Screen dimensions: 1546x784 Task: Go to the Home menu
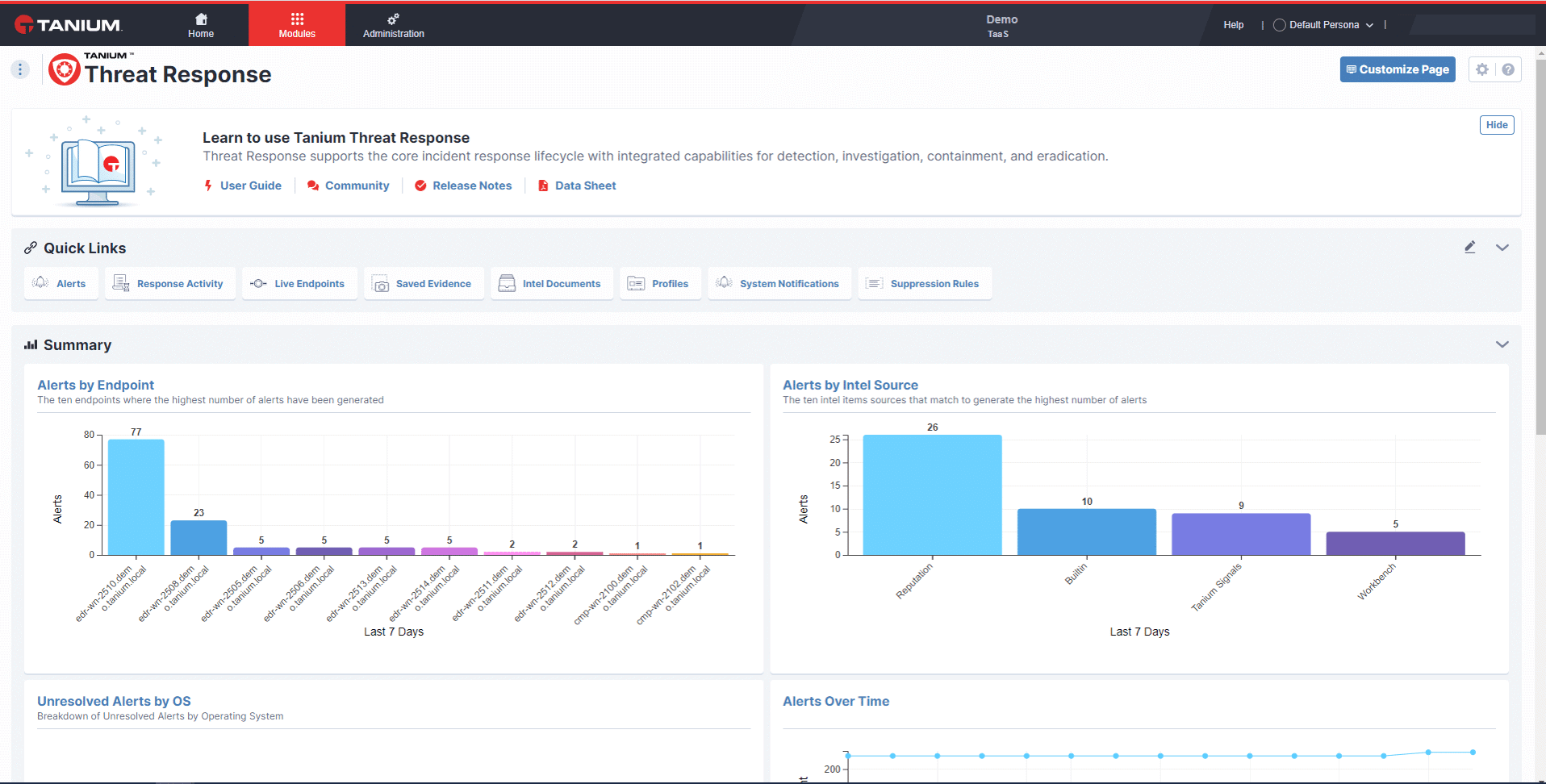[x=201, y=25]
